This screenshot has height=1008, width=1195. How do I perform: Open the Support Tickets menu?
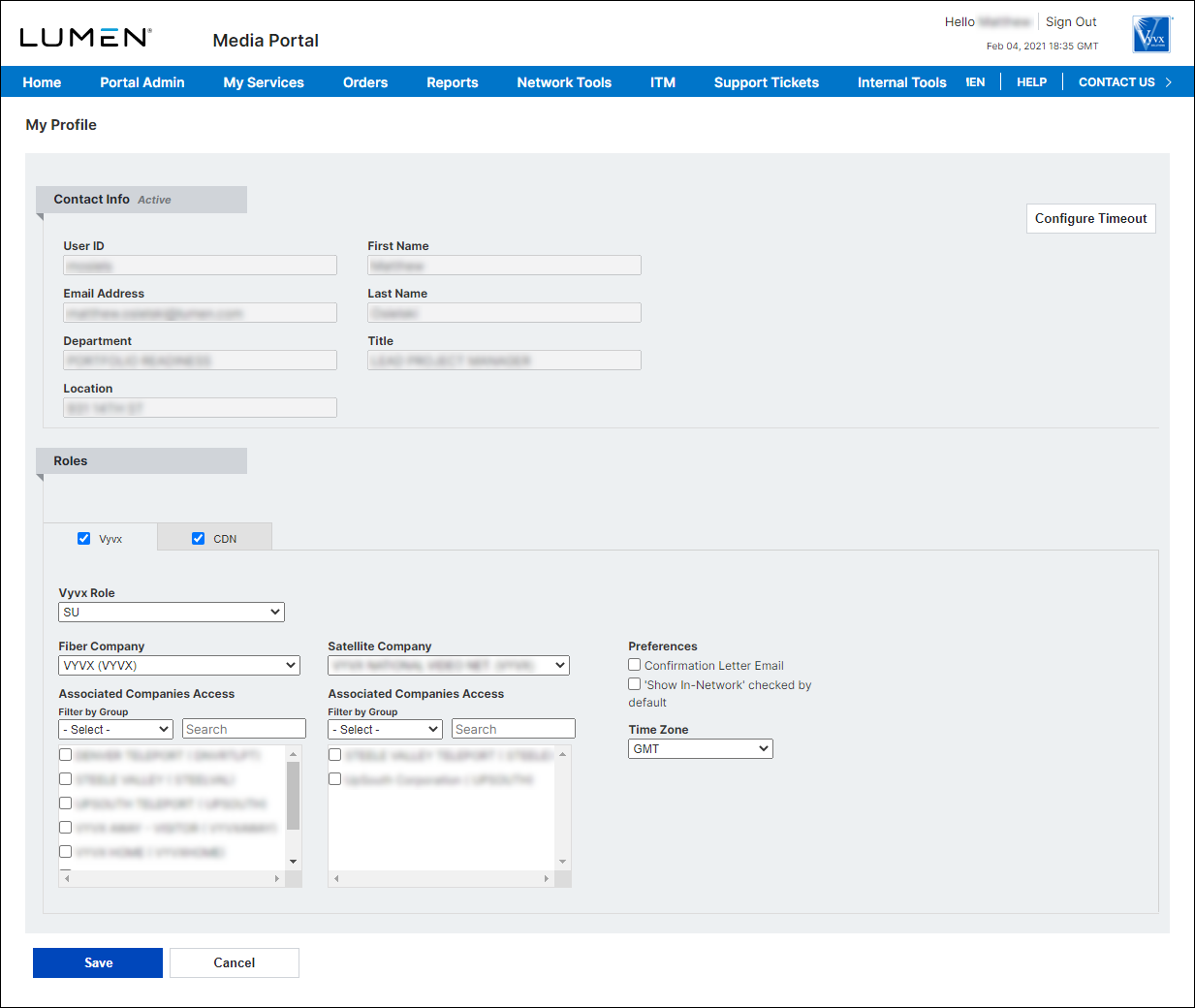(767, 82)
